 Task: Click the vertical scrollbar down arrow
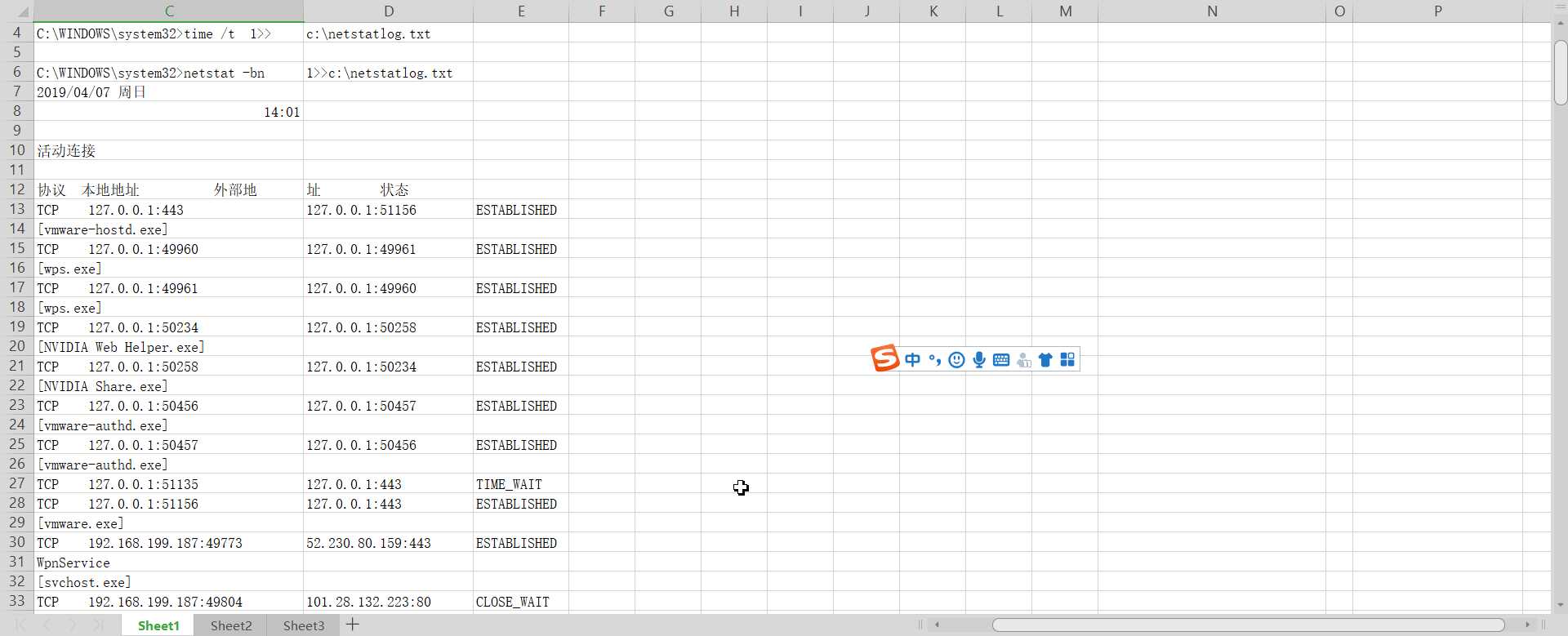1560,605
